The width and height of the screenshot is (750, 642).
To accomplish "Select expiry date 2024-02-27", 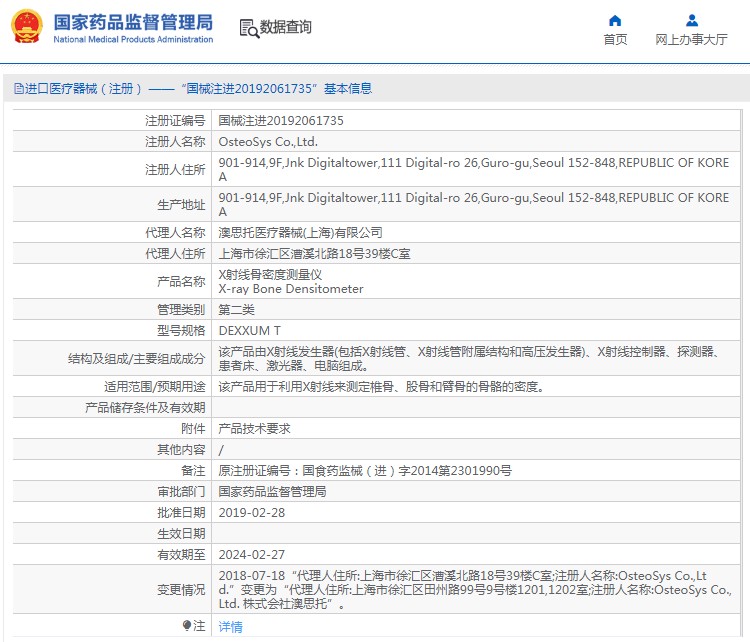I will tap(252, 555).
